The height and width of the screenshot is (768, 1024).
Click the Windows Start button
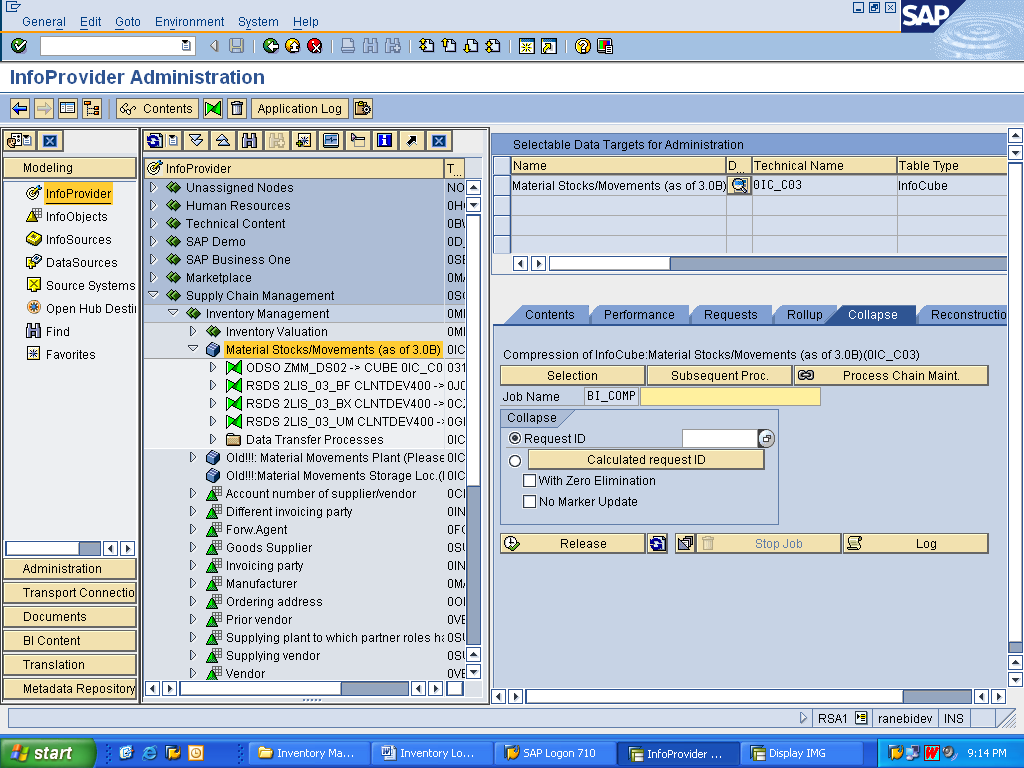(x=46, y=753)
